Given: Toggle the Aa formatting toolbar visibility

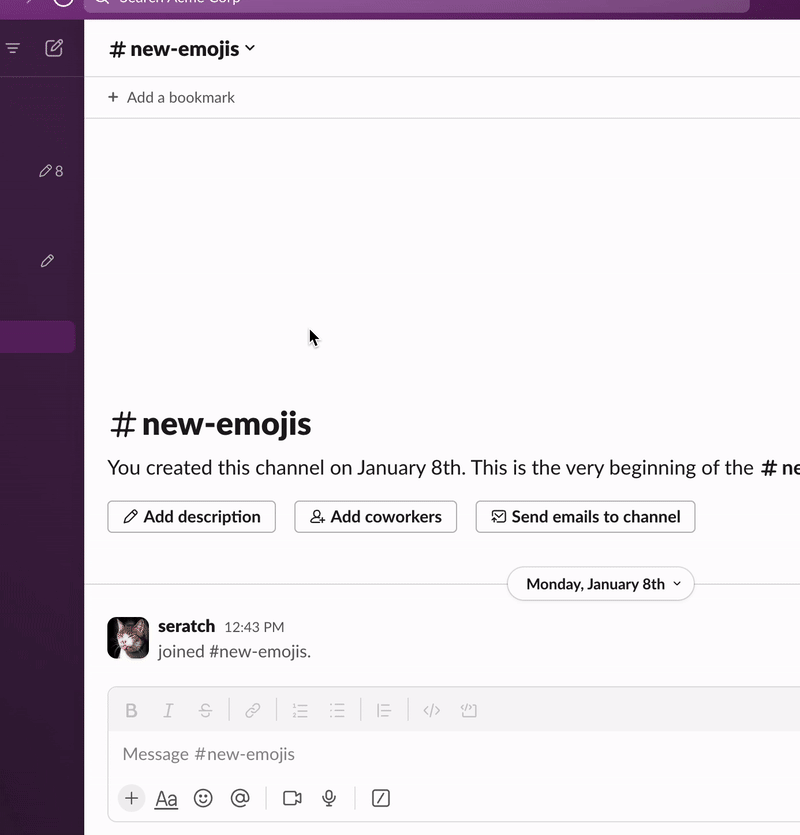Looking at the screenshot, I should (166, 799).
